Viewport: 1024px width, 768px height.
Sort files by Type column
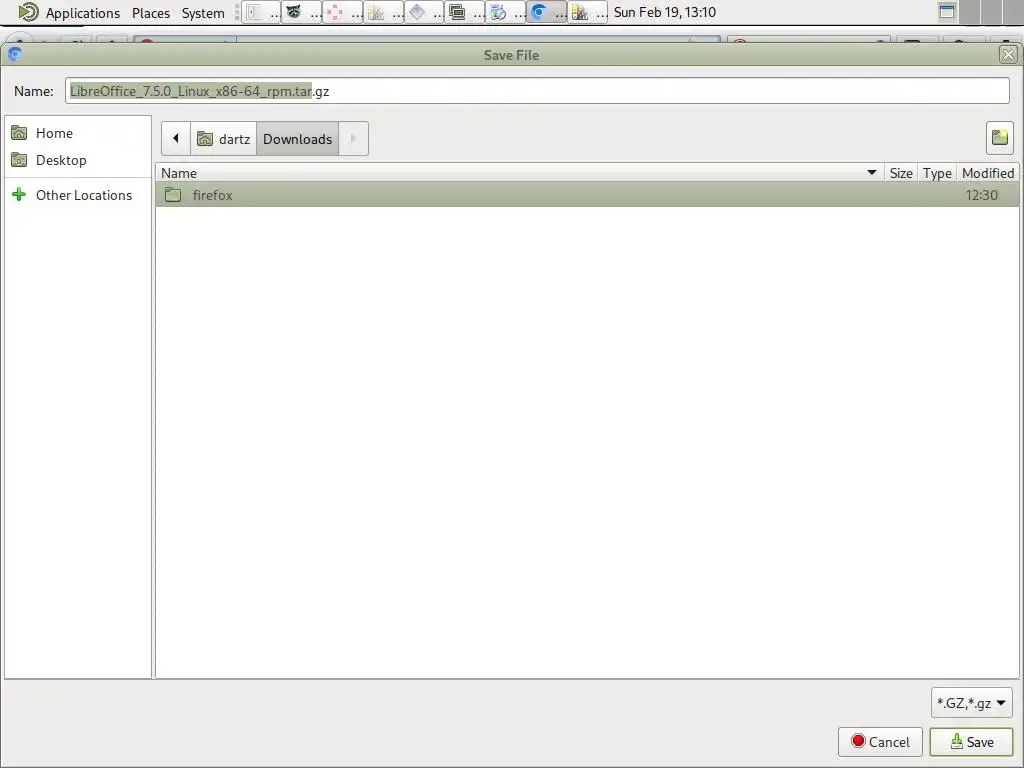[x=936, y=173]
